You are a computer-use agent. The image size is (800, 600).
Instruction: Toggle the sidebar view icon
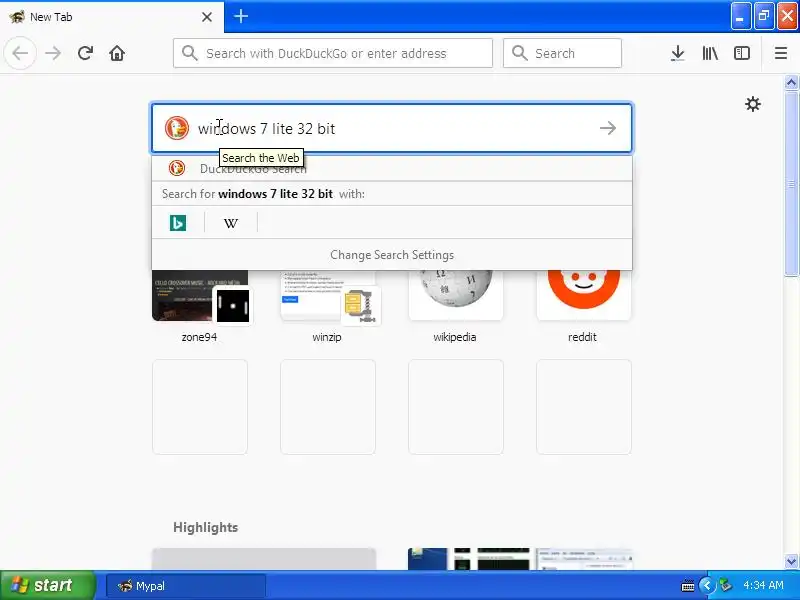click(x=742, y=53)
